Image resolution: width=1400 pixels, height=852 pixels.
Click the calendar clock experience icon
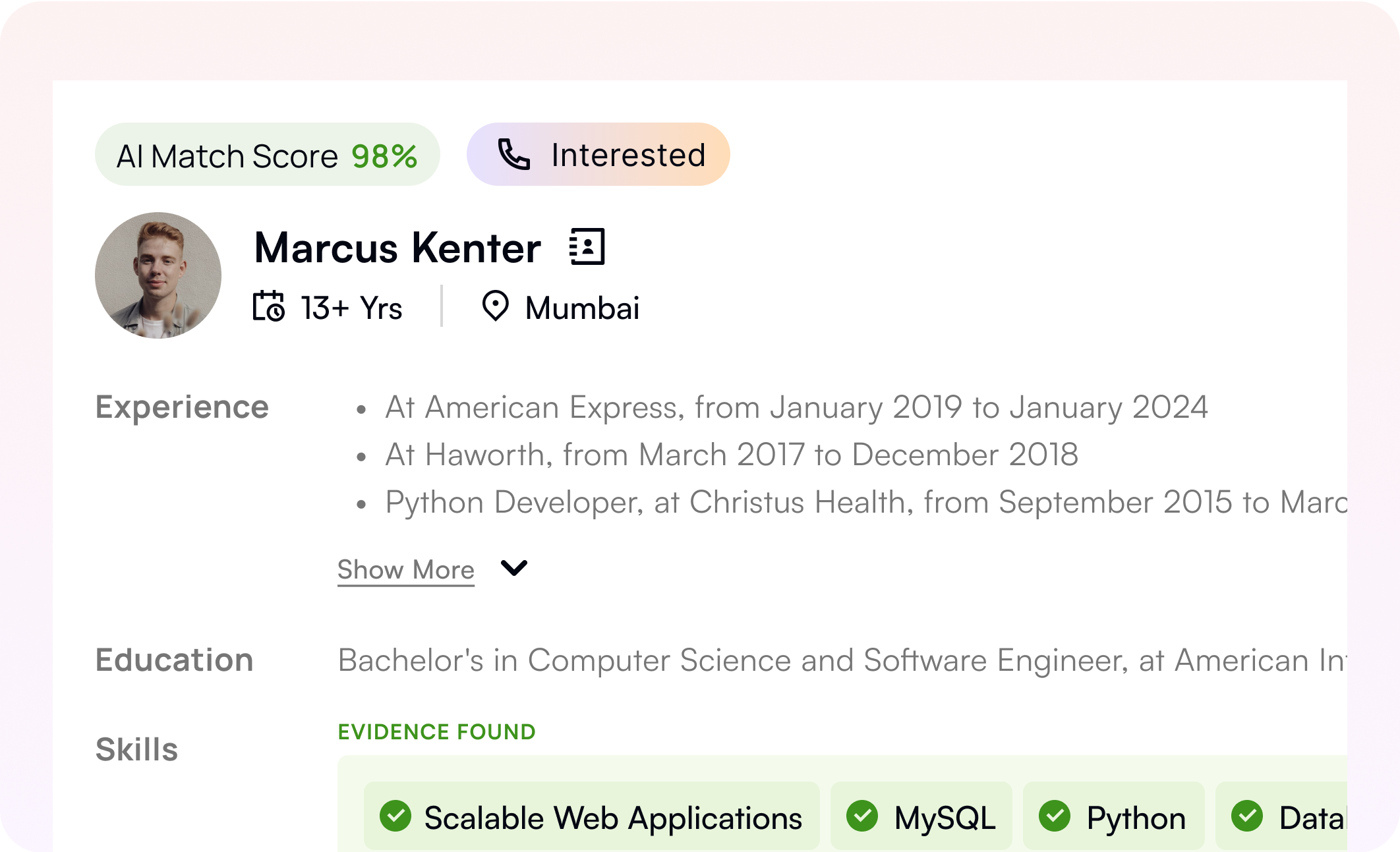(268, 306)
